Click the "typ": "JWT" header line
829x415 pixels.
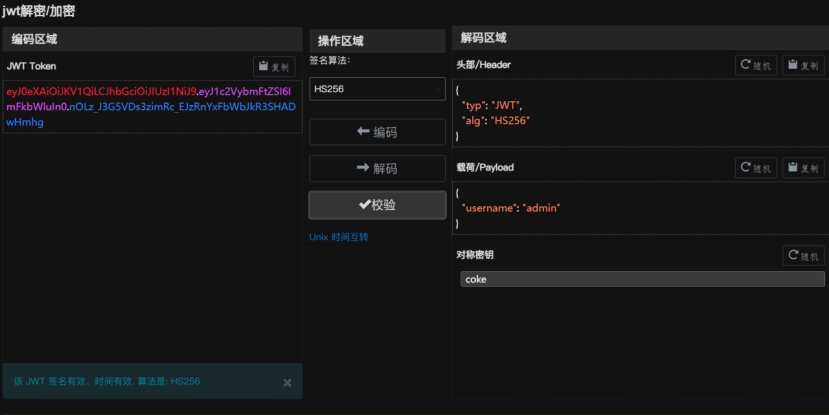492,105
